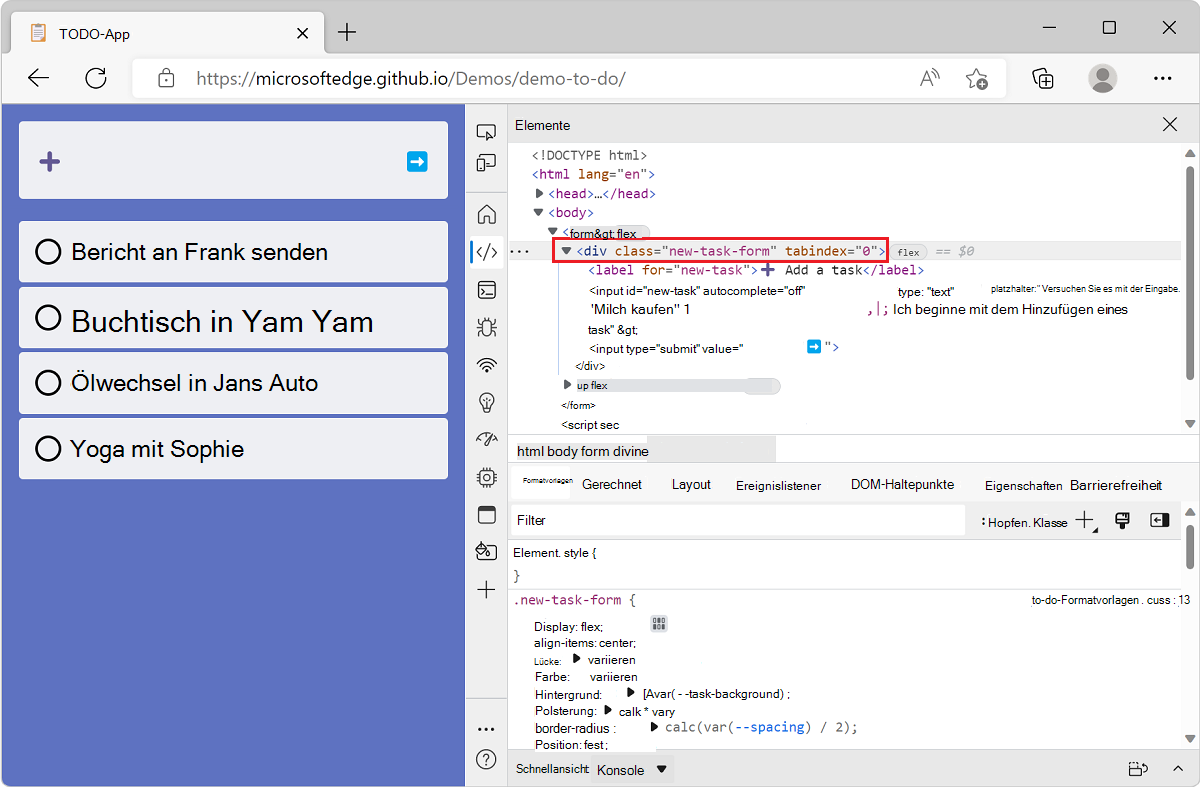Open the Elemente panel via </> icon
The height and width of the screenshot is (787, 1200).
[x=486, y=251]
